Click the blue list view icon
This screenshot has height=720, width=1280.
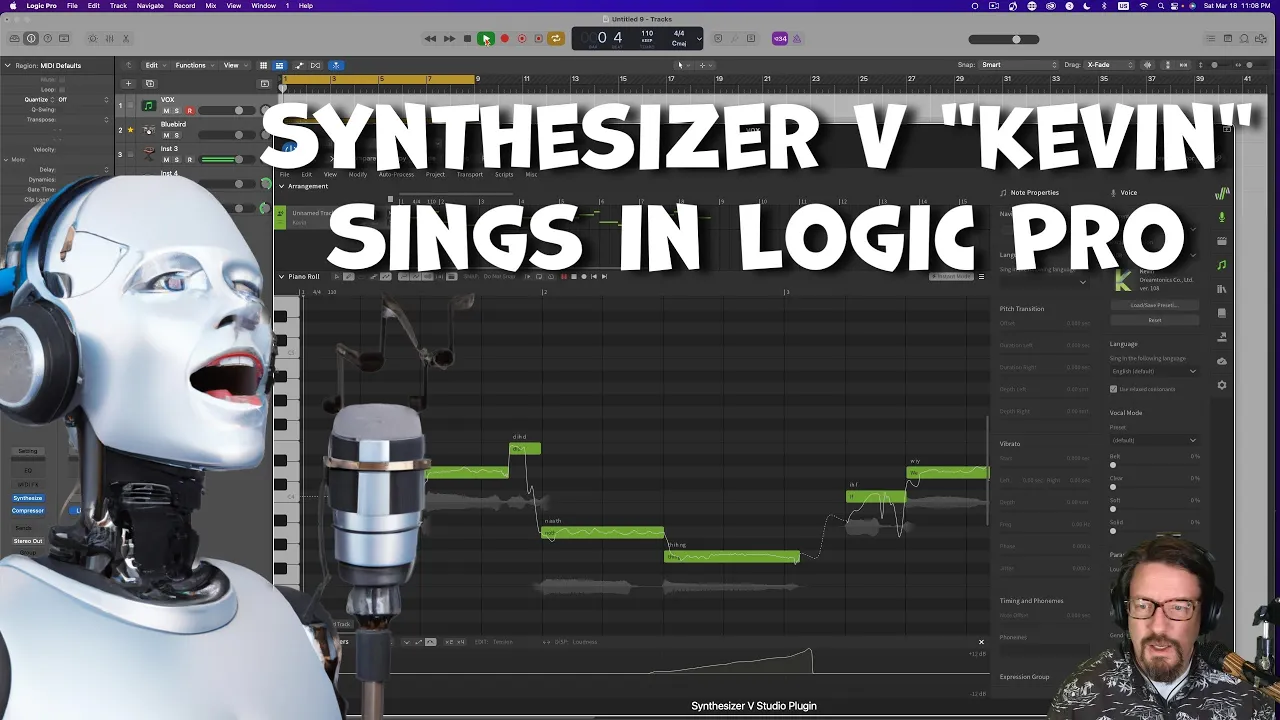279,65
